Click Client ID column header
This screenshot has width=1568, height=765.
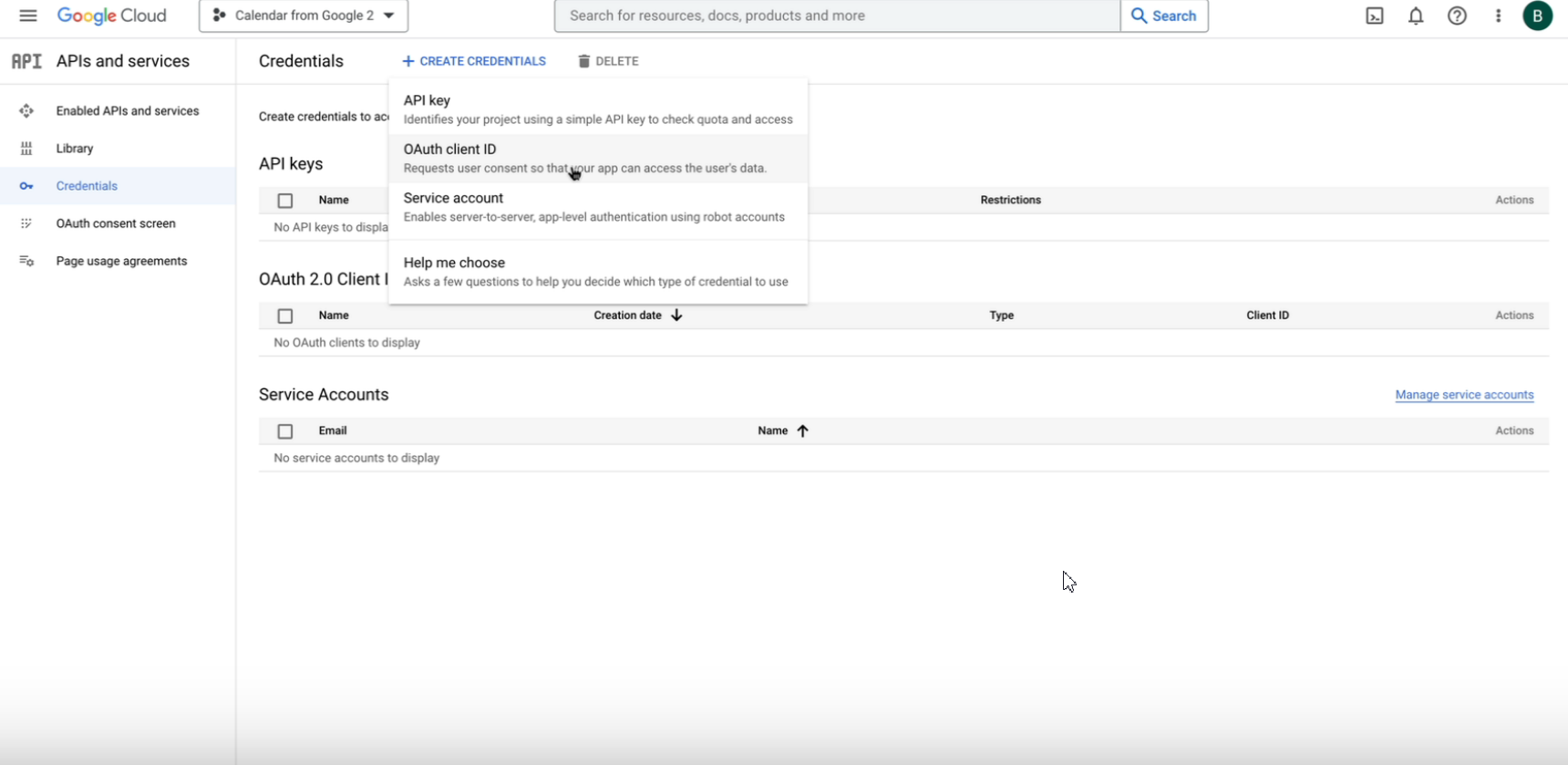click(x=1267, y=315)
